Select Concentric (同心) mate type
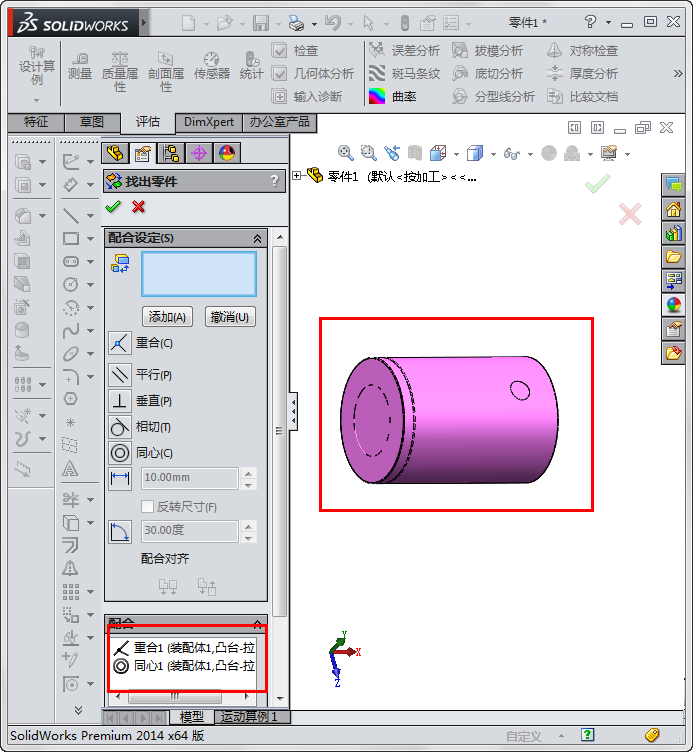 coord(119,452)
